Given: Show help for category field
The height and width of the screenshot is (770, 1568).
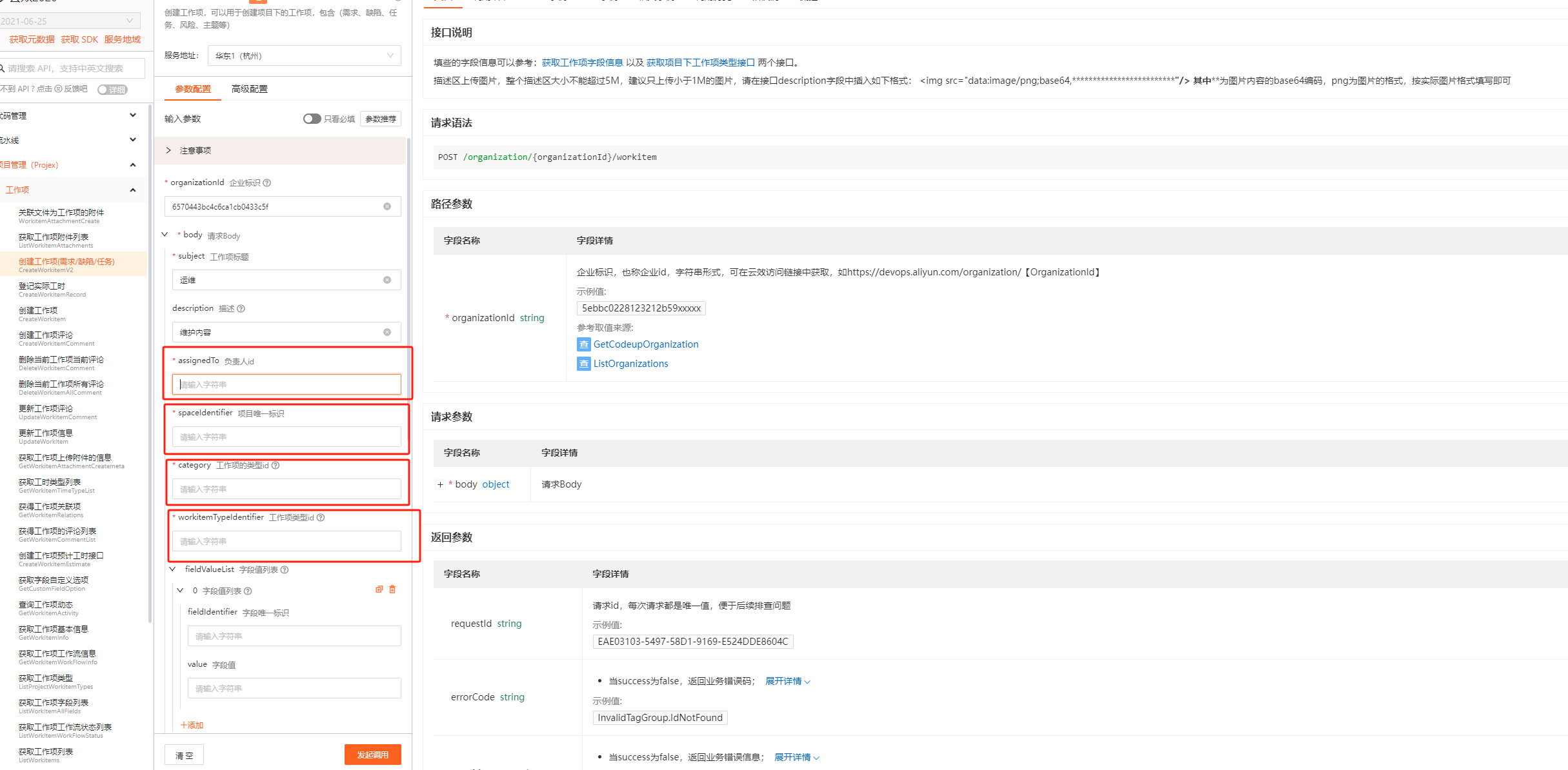Looking at the screenshot, I should click(x=276, y=465).
